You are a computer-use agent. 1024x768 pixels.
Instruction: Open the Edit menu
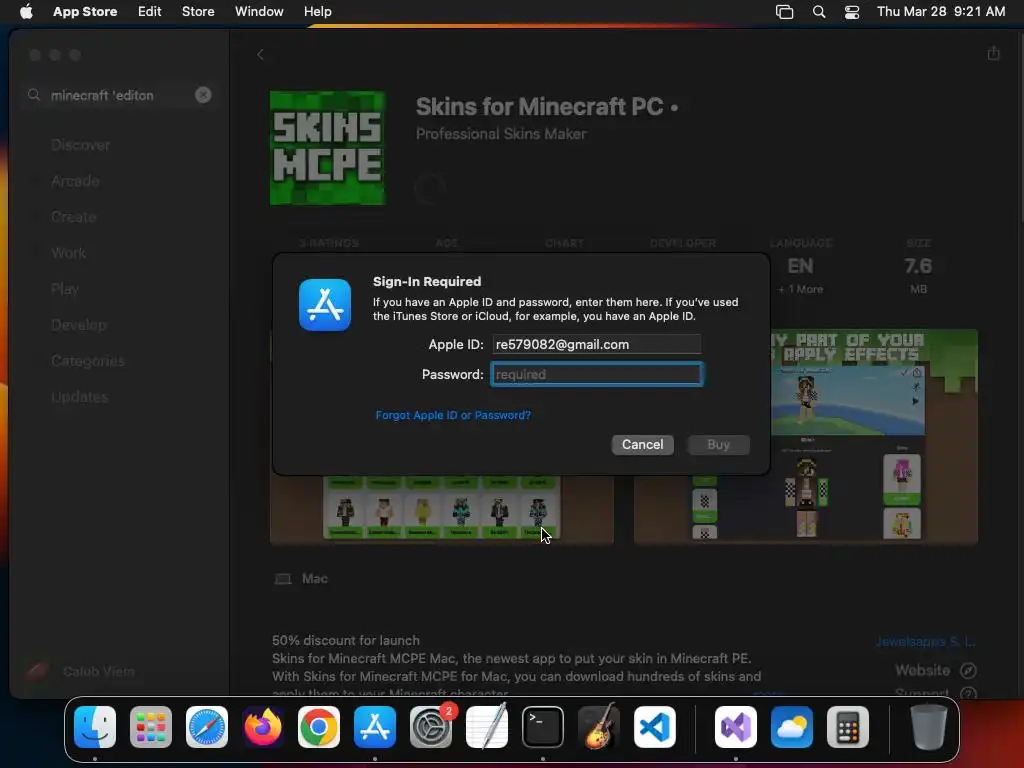coord(150,12)
